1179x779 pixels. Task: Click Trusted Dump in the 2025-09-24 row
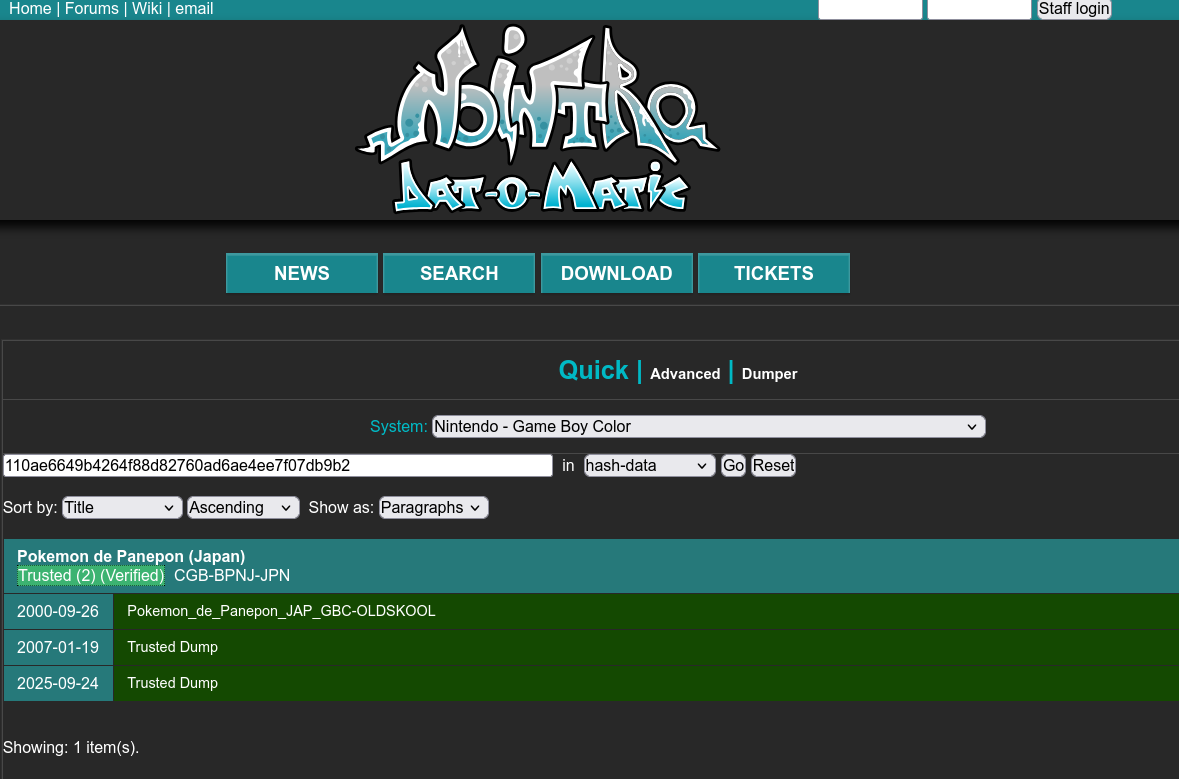[172, 684]
